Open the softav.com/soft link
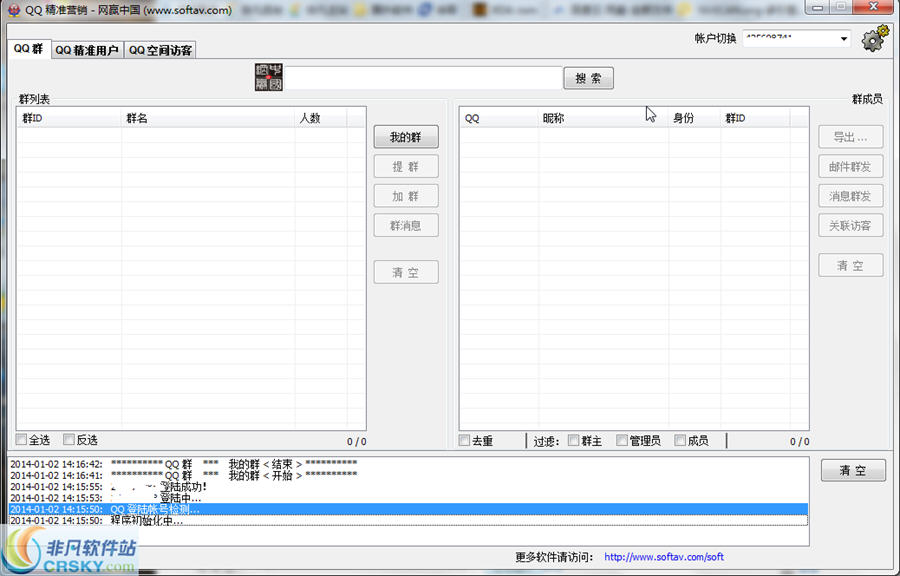Image resolution: width=900 pixels, height=576 pixels. coord(664,557)
